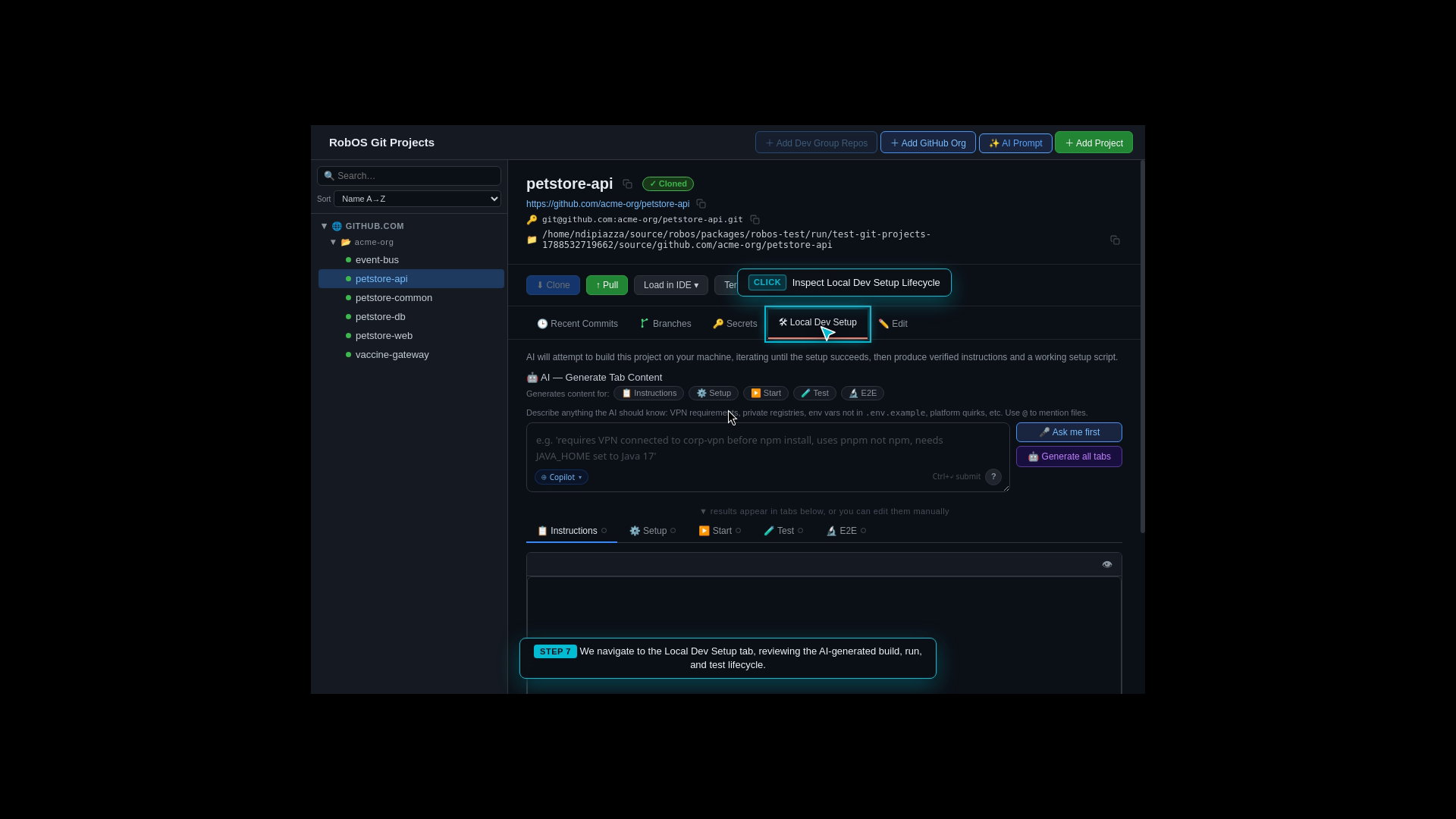The height and width of the screenshot is (819, 1456).
Task: Click Add Dev Group Repos button
Action: point(816,143)
